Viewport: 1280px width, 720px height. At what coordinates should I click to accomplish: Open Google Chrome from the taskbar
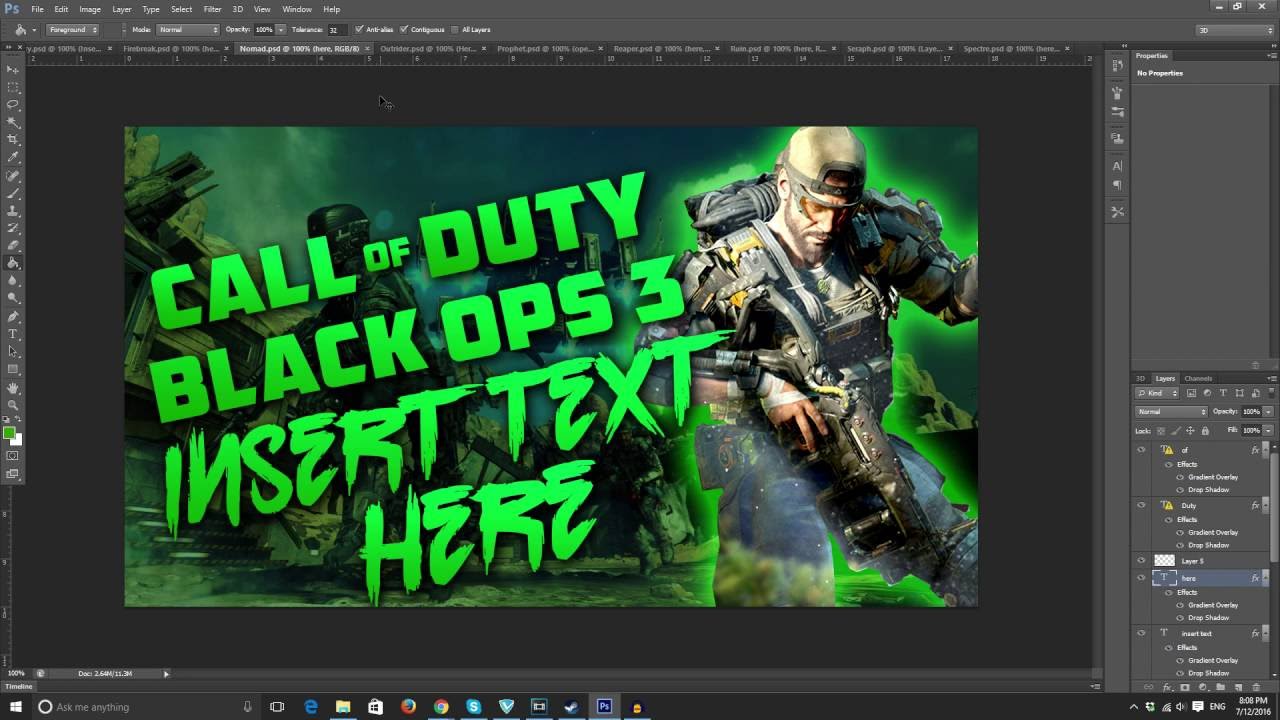(441, 707)
